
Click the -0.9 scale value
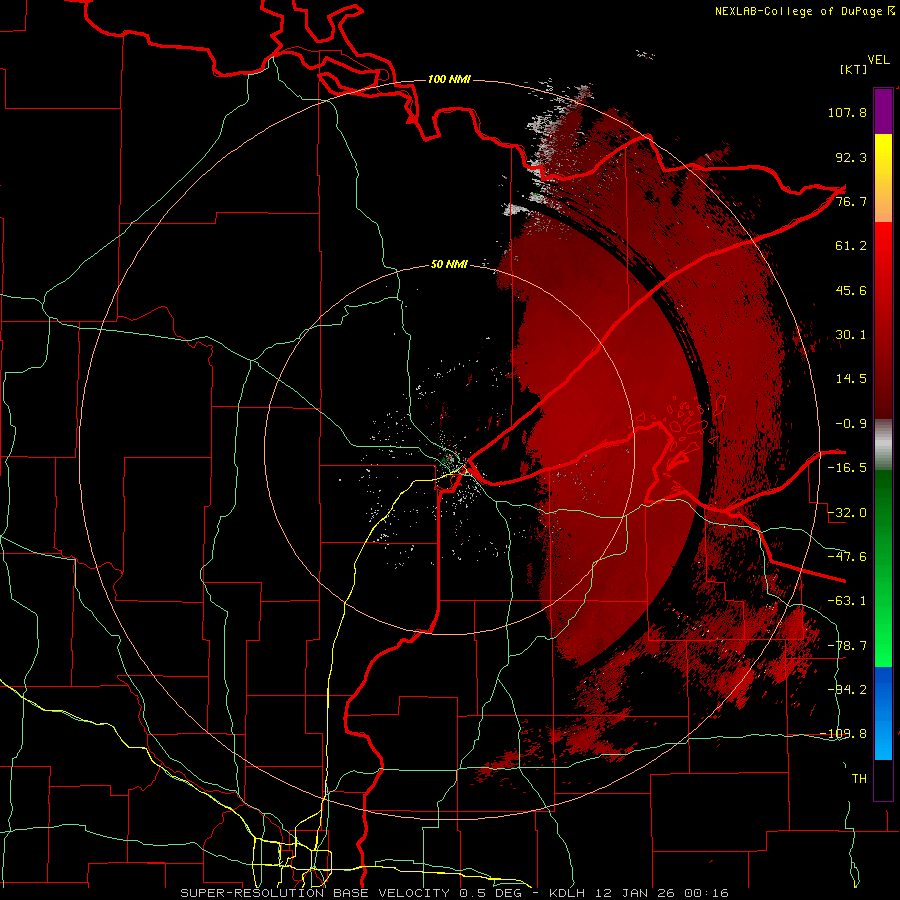click(x=851, y=424)
